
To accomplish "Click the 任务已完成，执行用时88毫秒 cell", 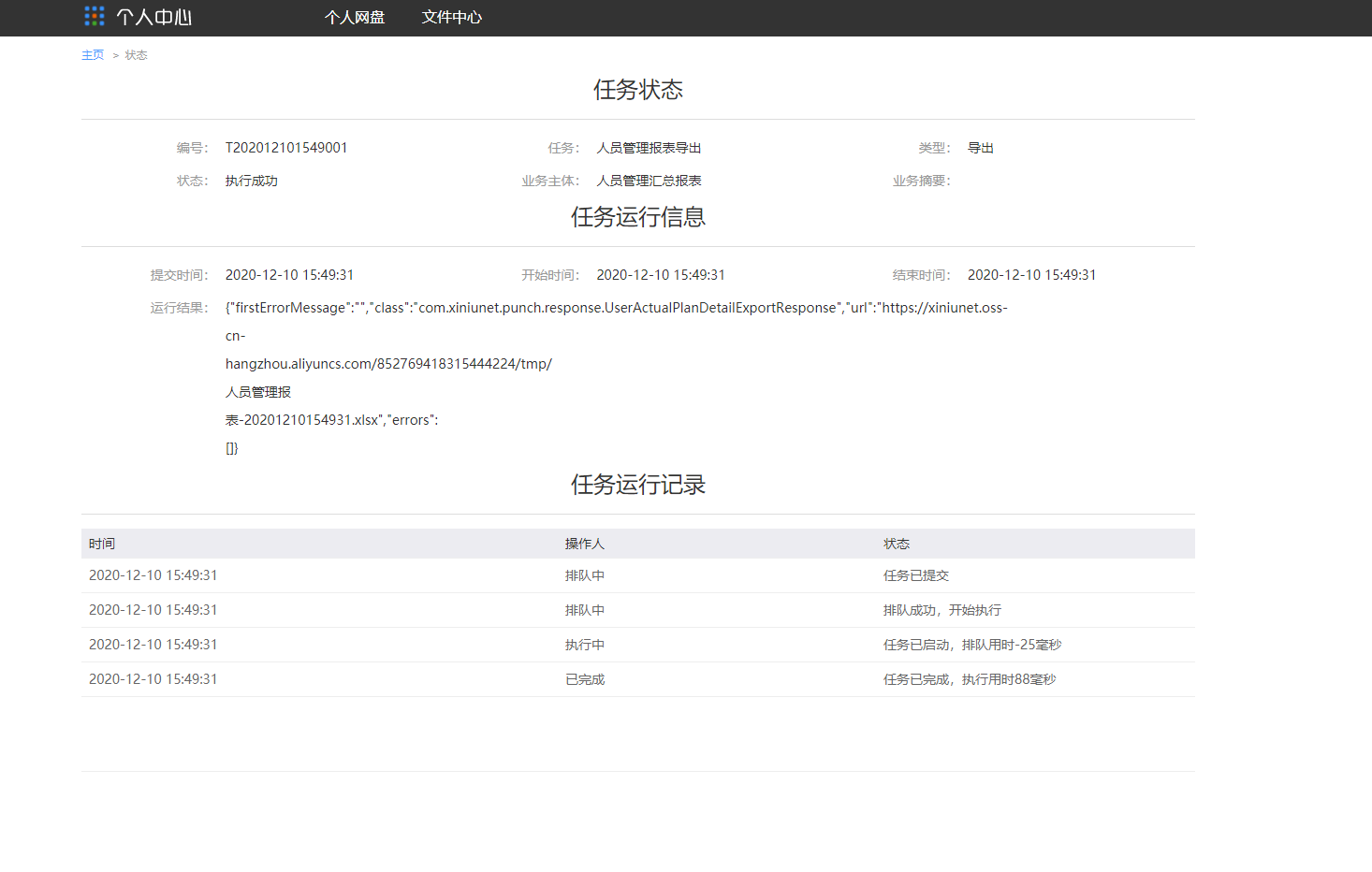I will 970,679.
